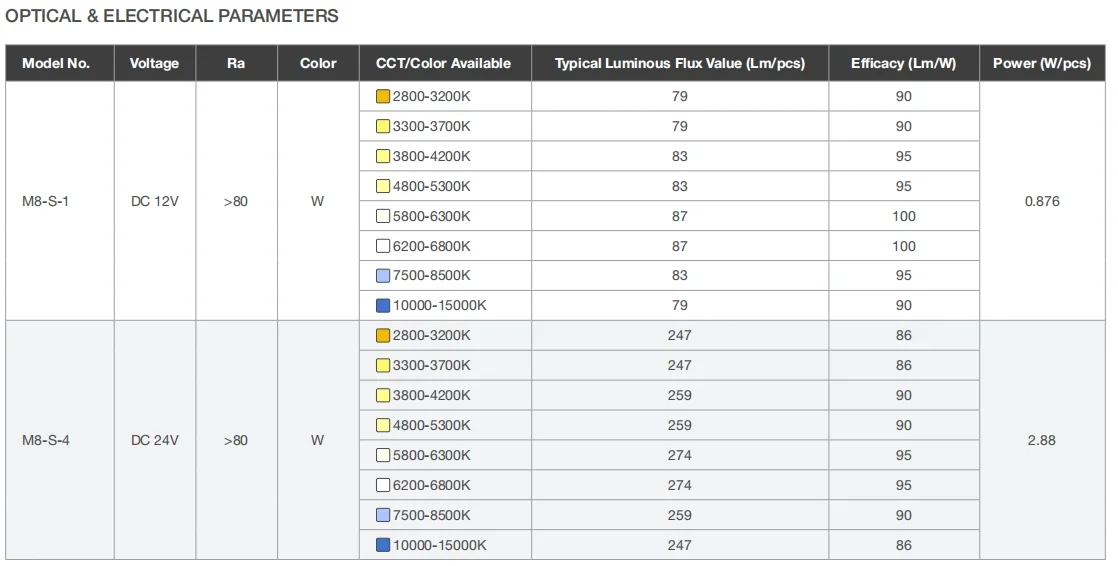1118x566 pixels.
Task: Click the yellow 3300-3700K swatch for M8-S-4
Action: click(382, 366)
